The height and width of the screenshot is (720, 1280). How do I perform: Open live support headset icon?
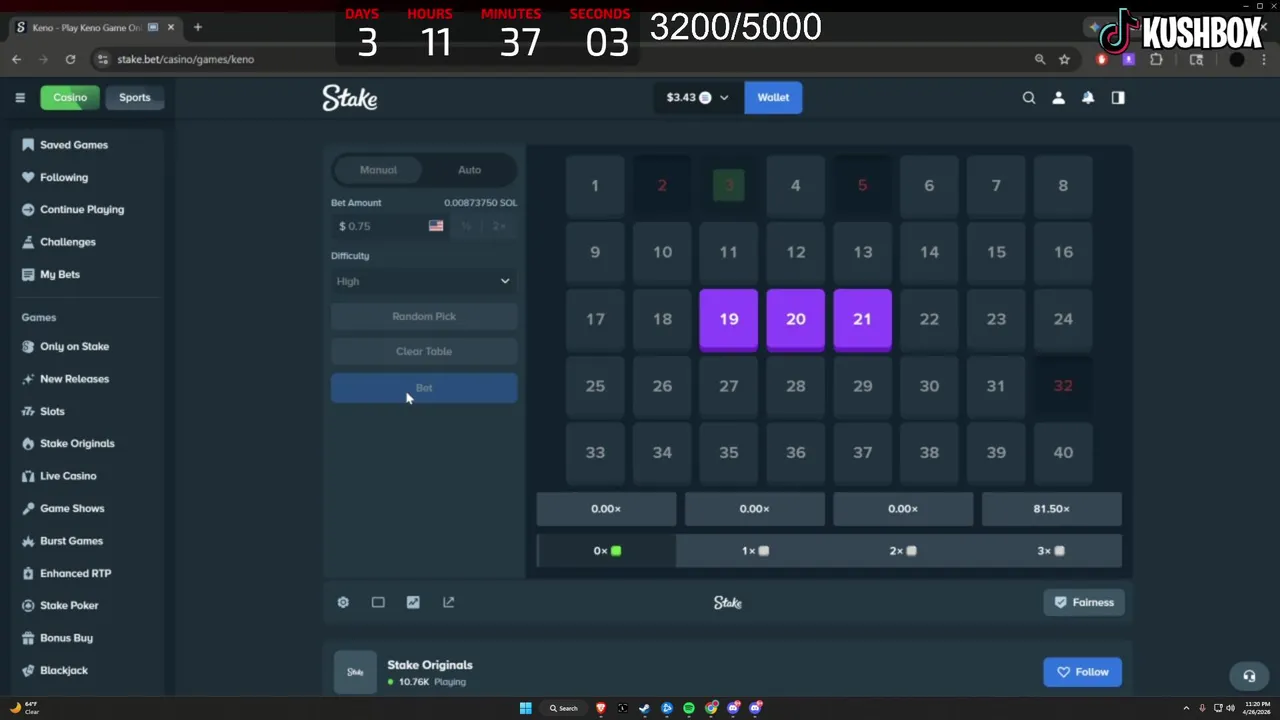1249,676
